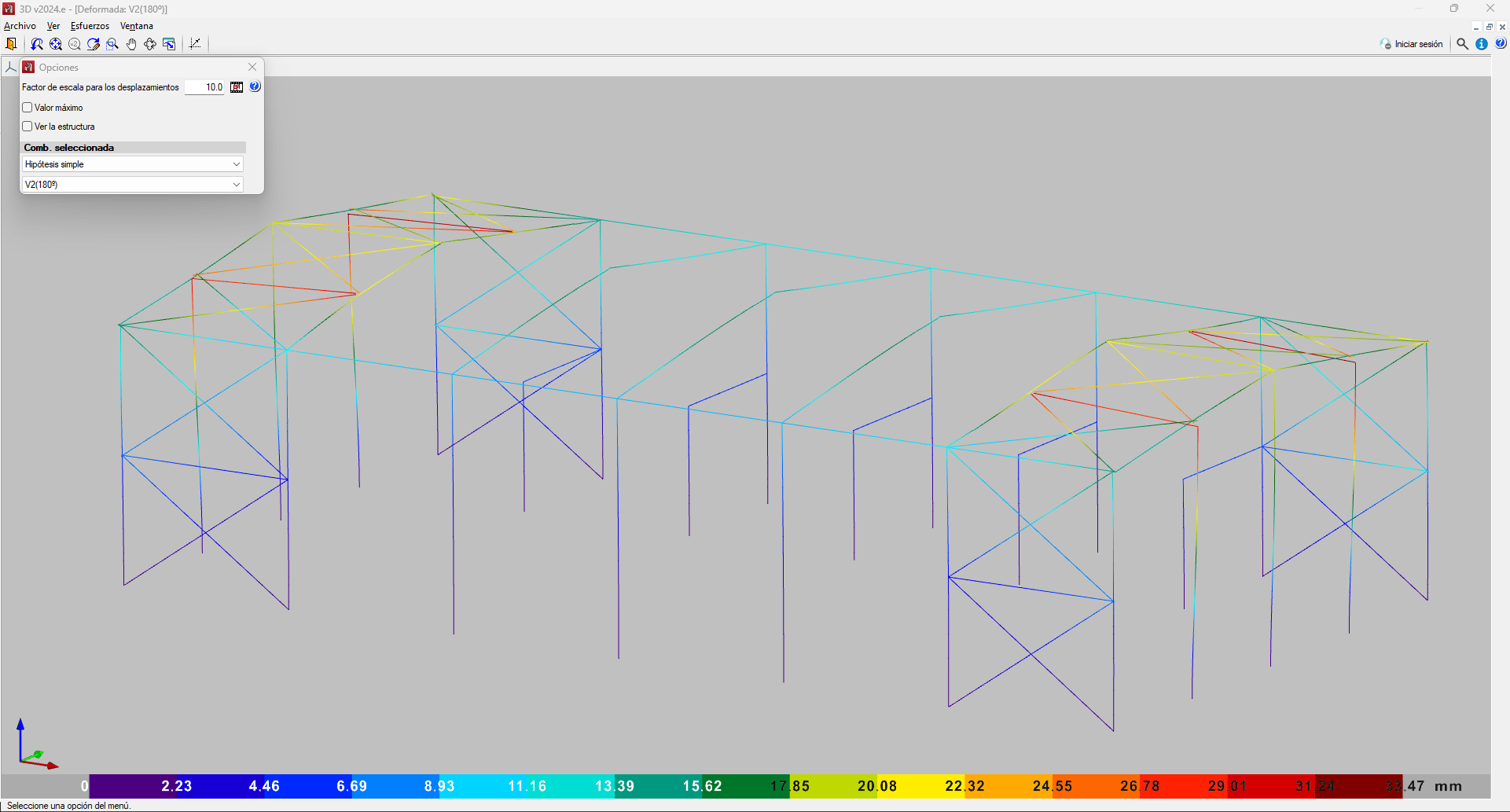Click the exit door icon in toolbar
The height and width of the screenshot is (812, 1510).
[11, 44]
